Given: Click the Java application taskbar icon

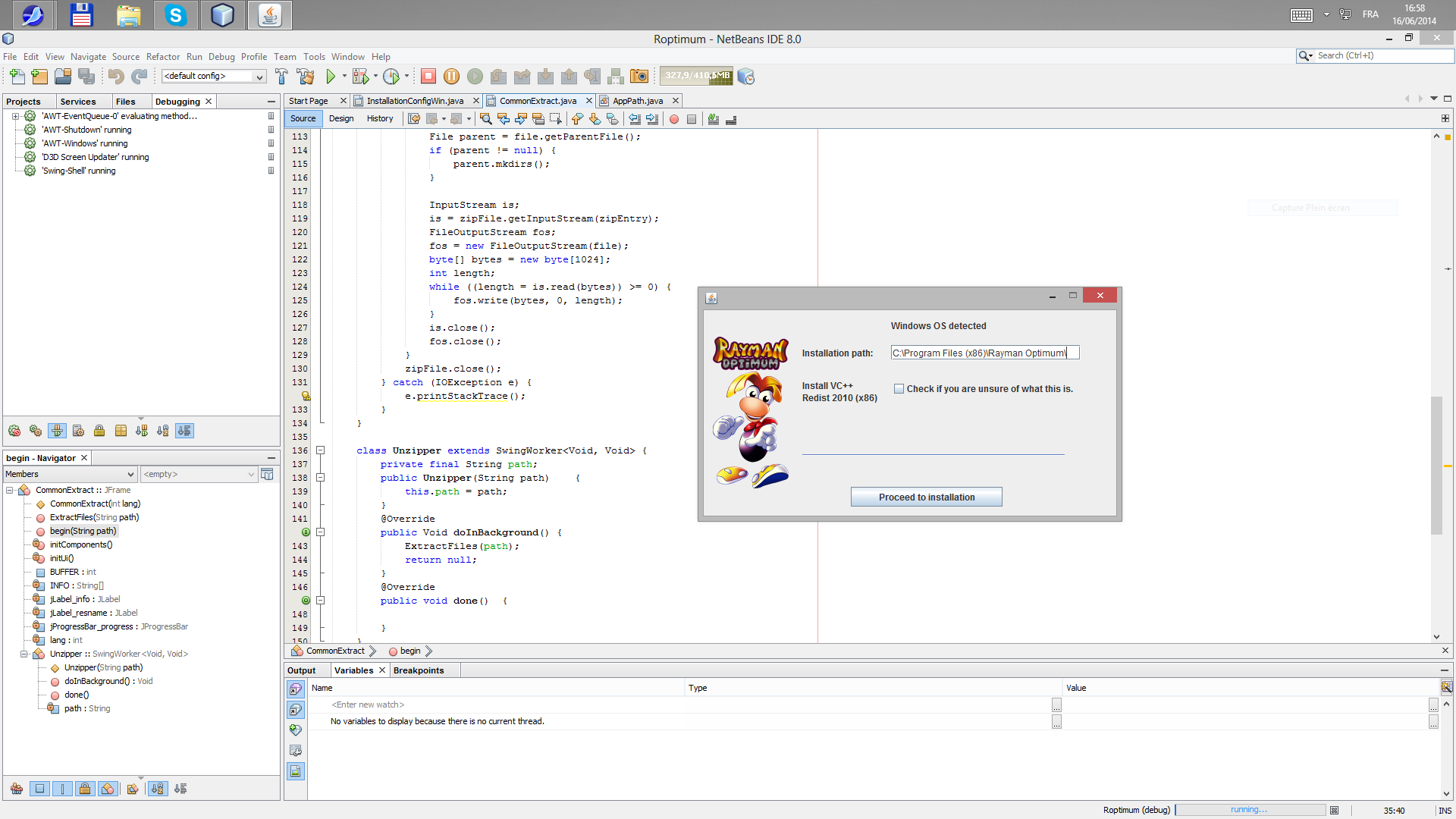Looking at the screenshot, I should click(x=270, y=15).
